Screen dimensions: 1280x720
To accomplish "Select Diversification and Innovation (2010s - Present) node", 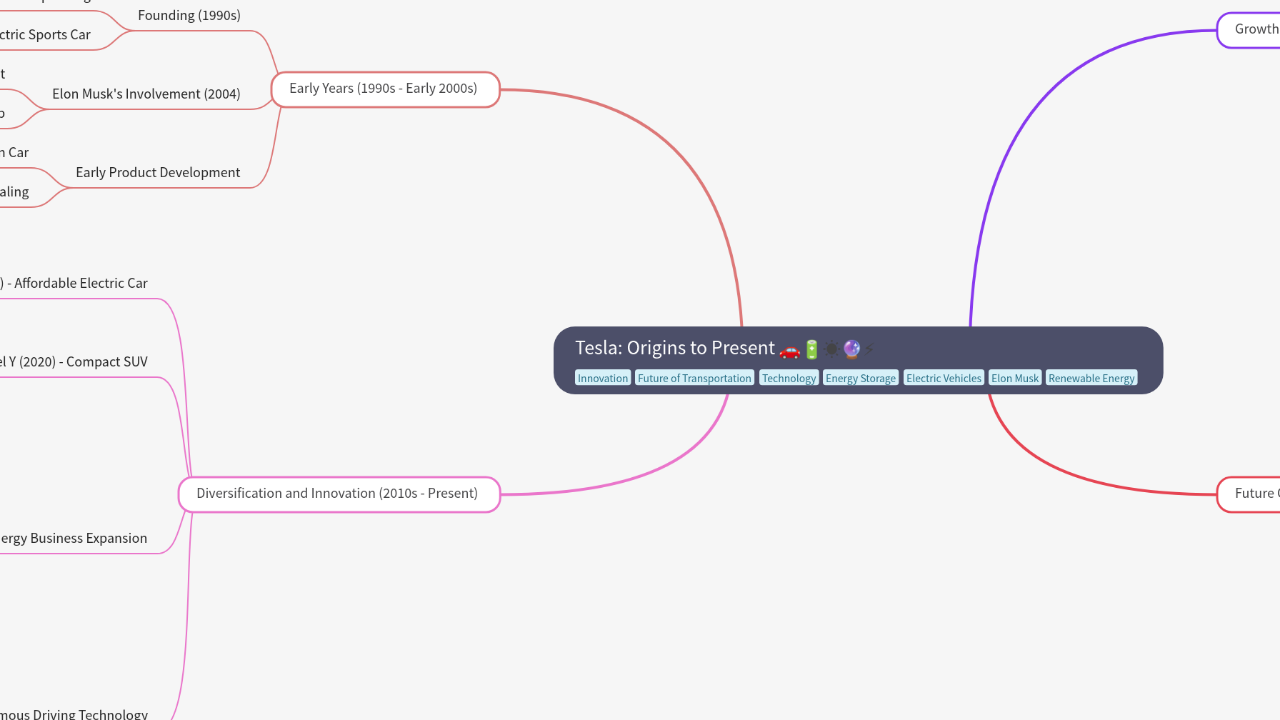I will pyautogui.click(x=339, y=494).
